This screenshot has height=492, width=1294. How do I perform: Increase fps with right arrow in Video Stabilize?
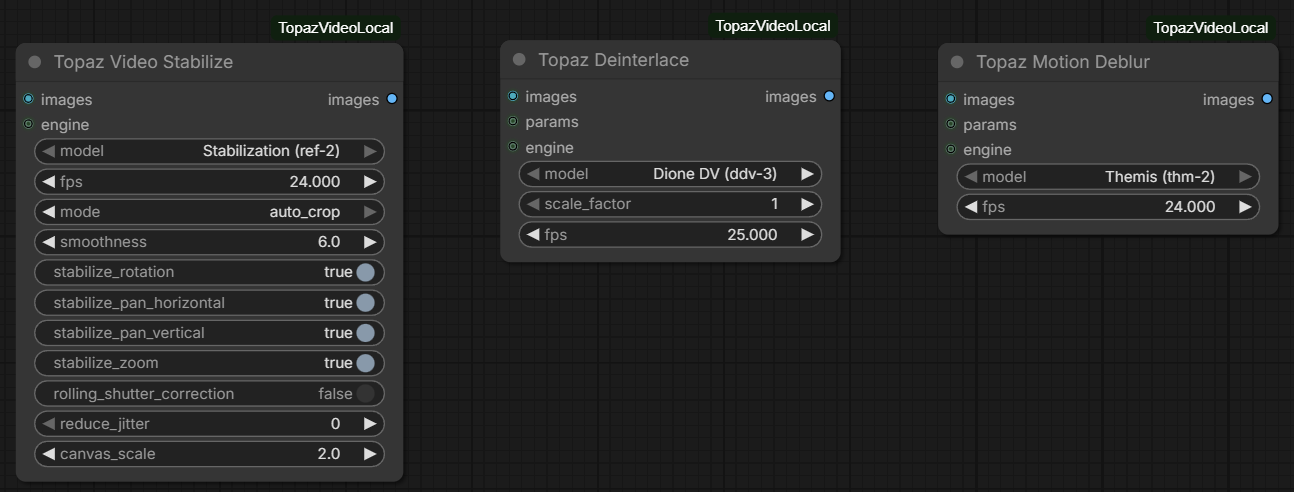click(x=370, y=181)
